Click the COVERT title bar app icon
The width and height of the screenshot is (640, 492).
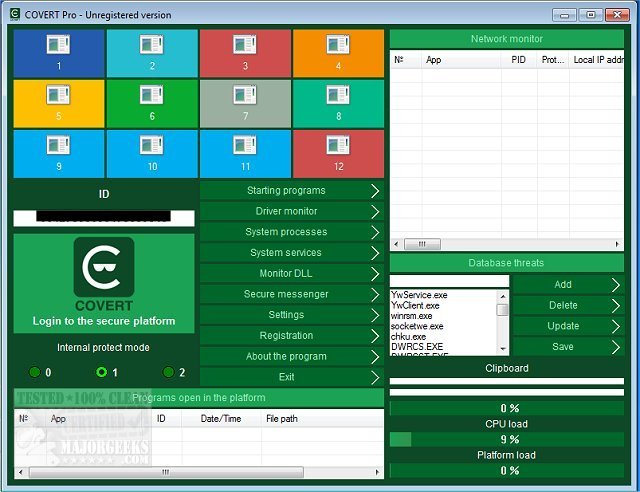coord(15,14)
